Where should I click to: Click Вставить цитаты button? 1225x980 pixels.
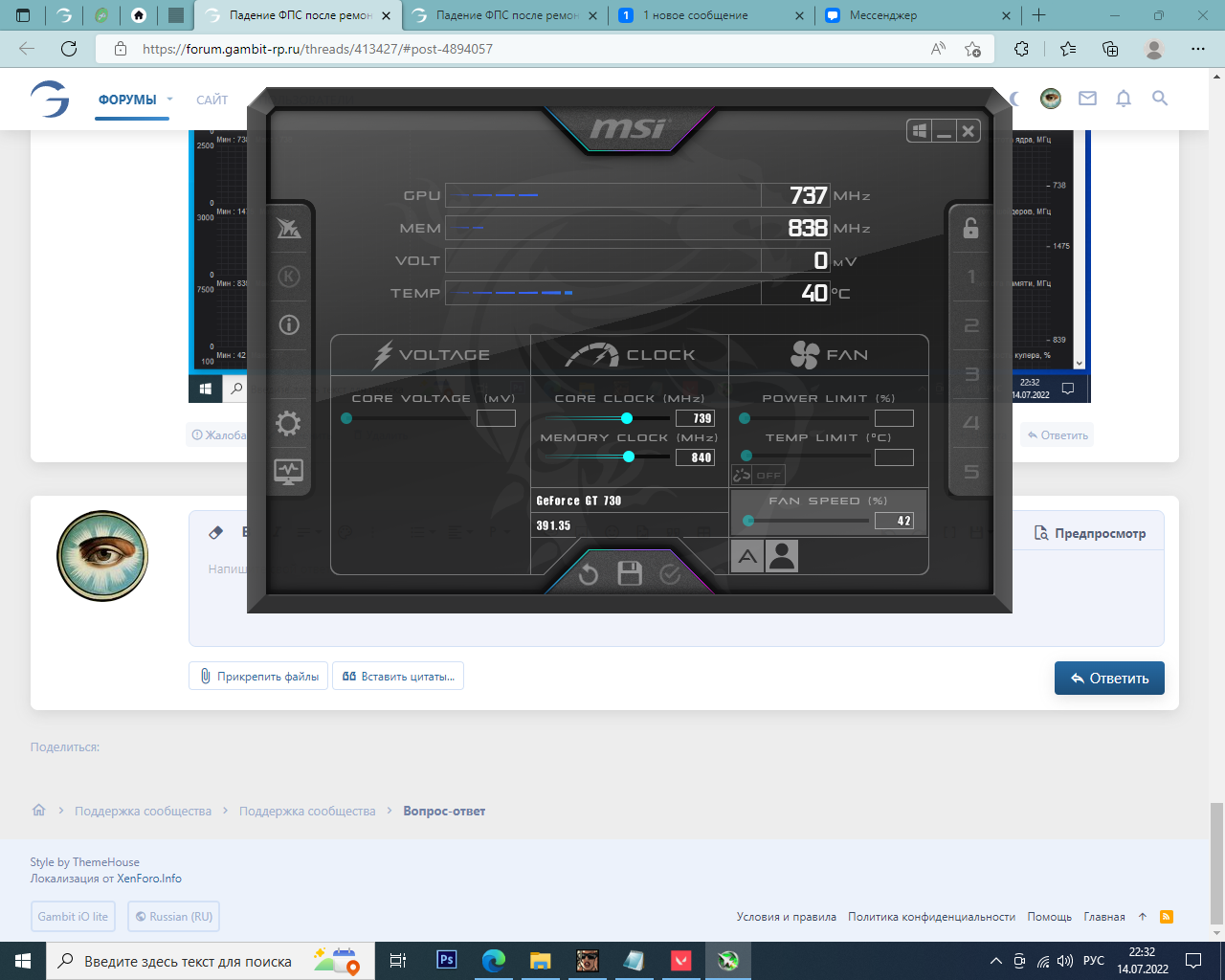pos(398,677)
